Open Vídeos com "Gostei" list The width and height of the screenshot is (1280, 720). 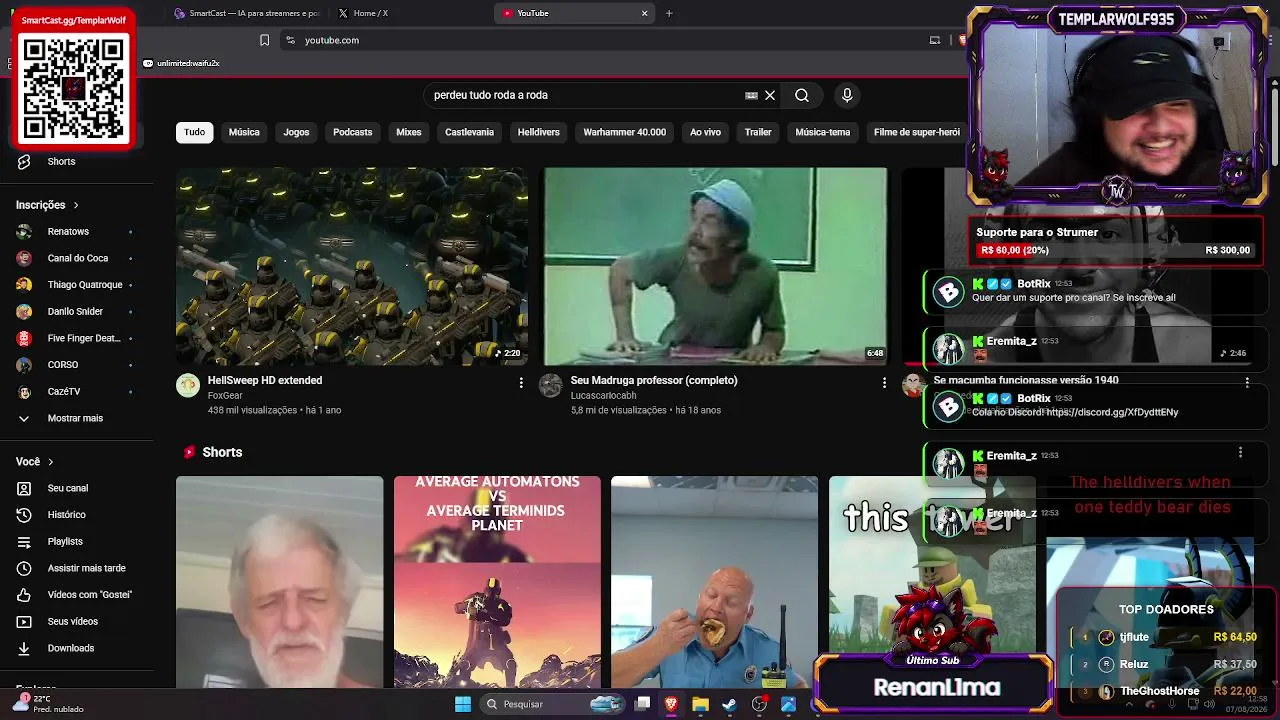click(90, 594)
